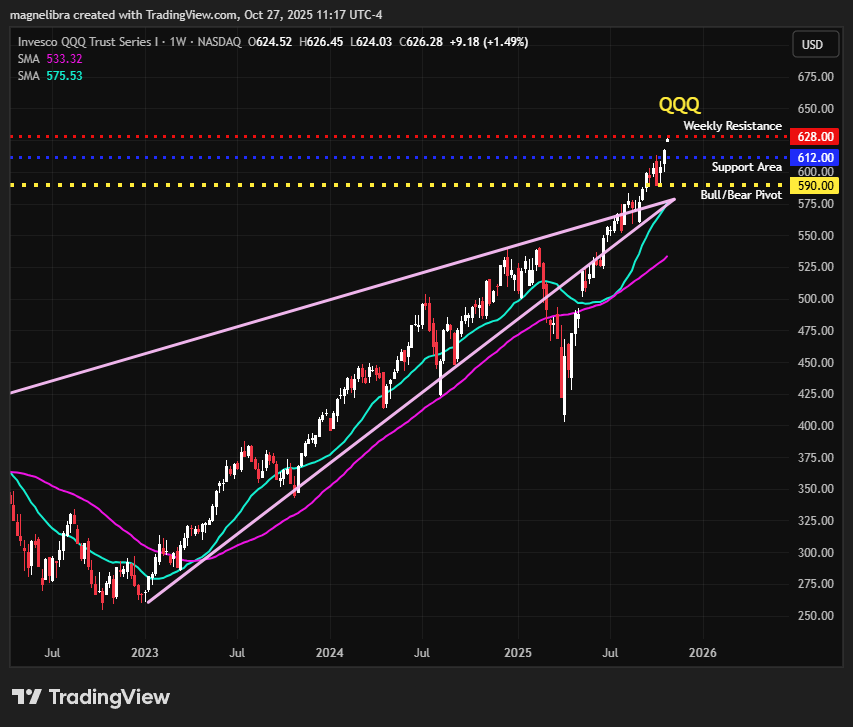853x727 pixels.
Task: Click the 2026 label on time axis
Action: pyautogui.click(x=703, y=652)
